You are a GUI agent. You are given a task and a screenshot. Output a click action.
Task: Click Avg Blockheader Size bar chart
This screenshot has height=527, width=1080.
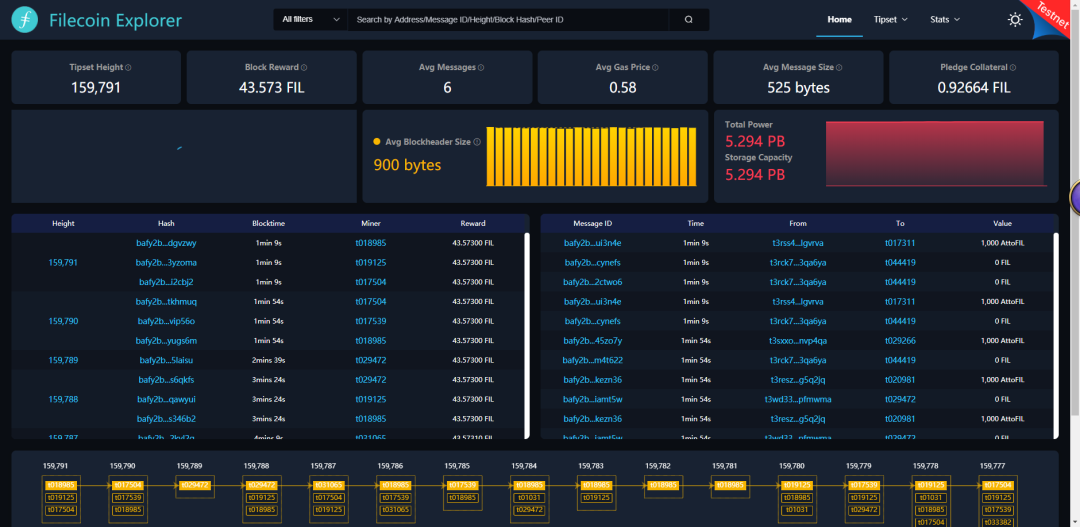coord(592,156)
